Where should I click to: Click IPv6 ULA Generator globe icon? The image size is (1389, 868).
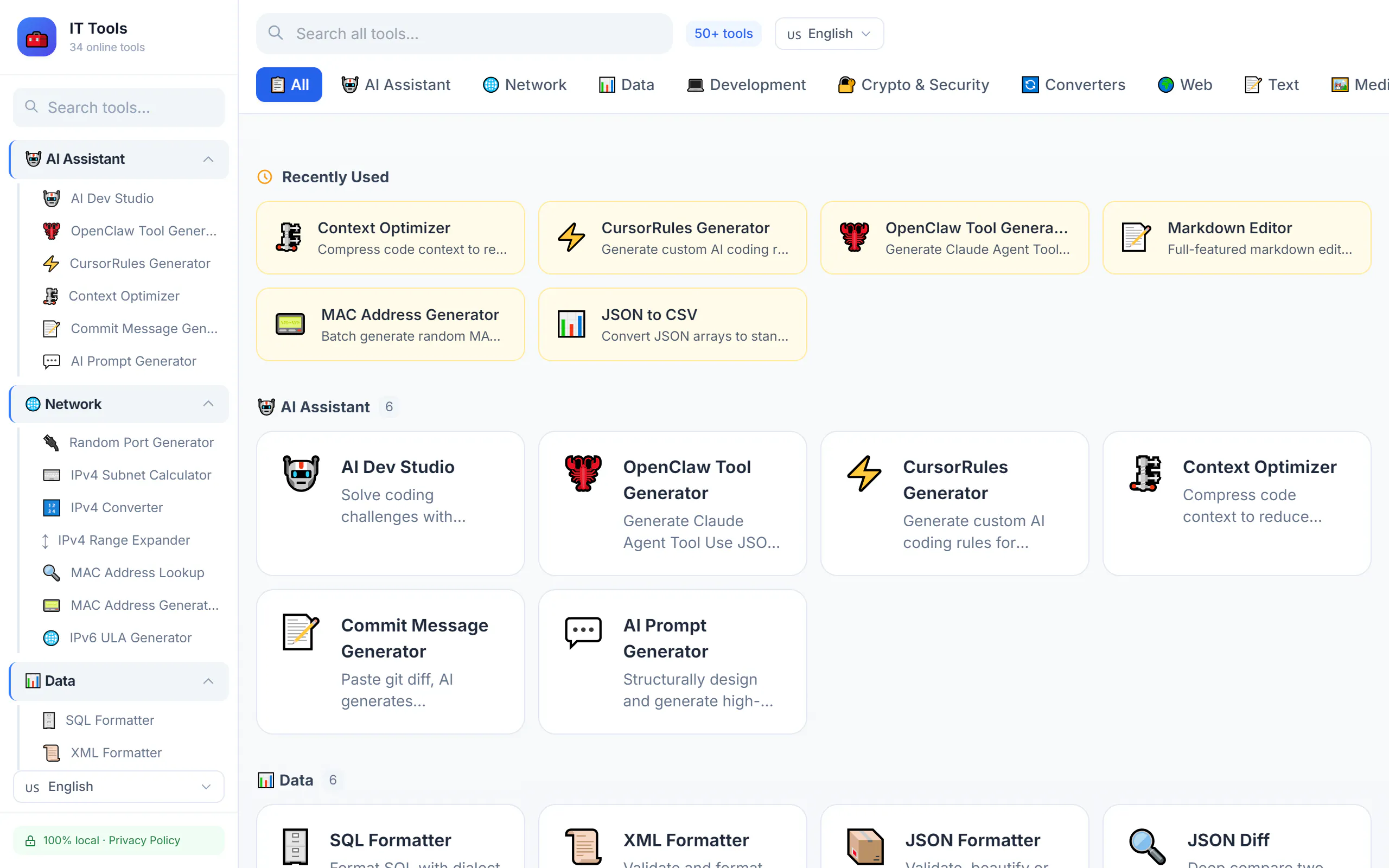[51, 638]
